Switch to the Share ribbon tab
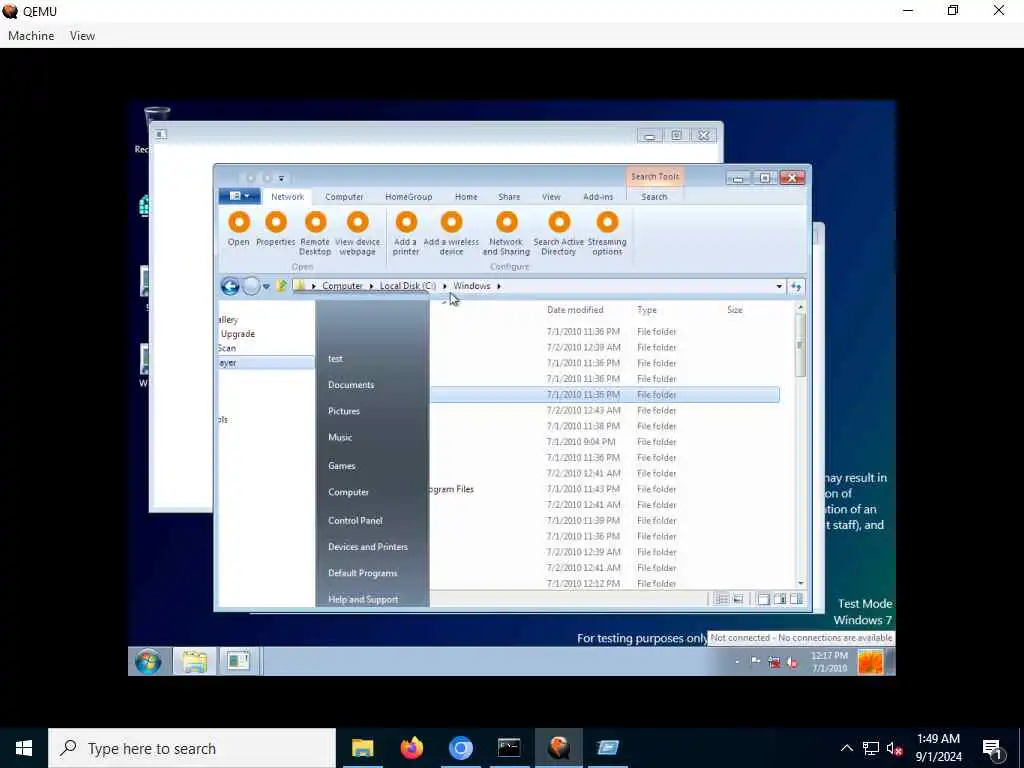The width and height of the screenshot is (1024, 768). [509, 197]
